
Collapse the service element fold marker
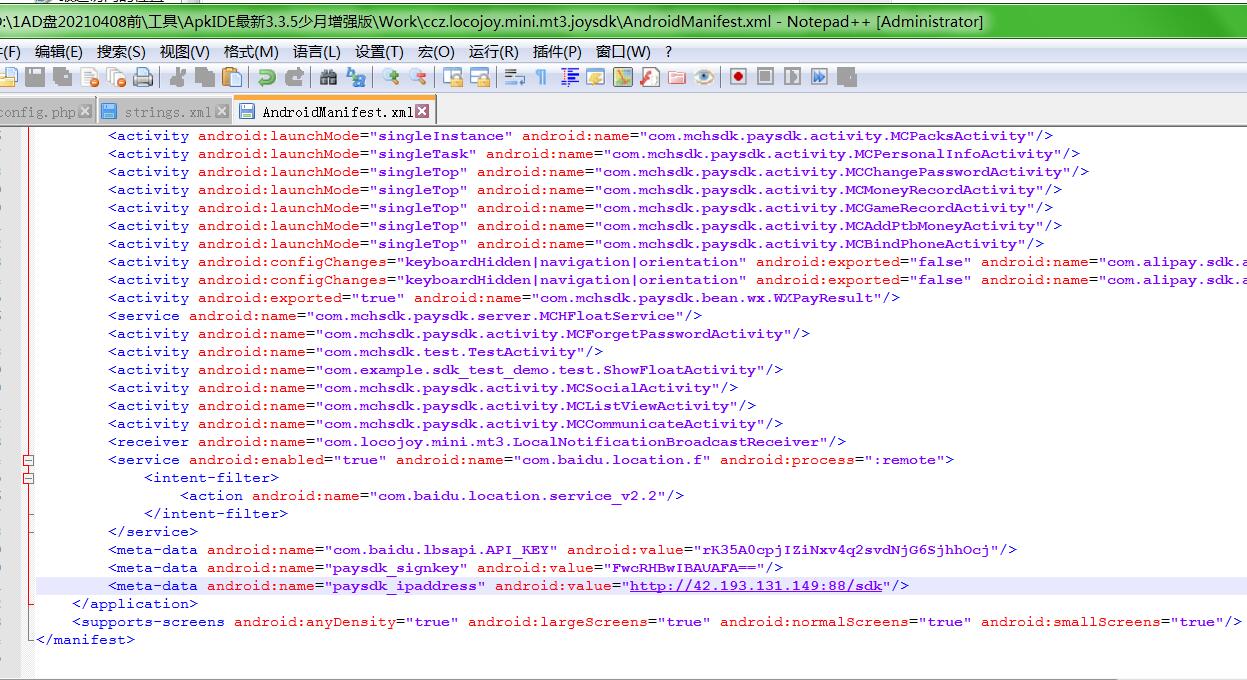[x=28, y=460]
